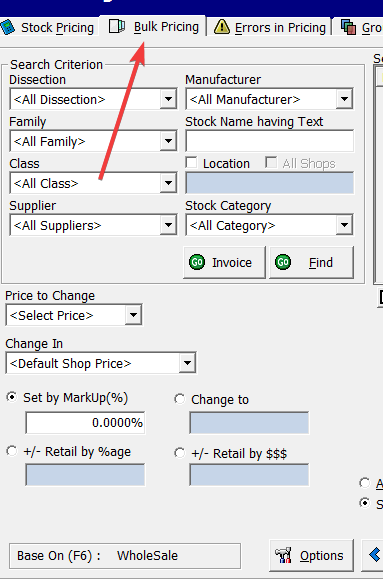Click the Set by MarkUp percentage field
The image size is (383, 580).
[x=85, y=422]
